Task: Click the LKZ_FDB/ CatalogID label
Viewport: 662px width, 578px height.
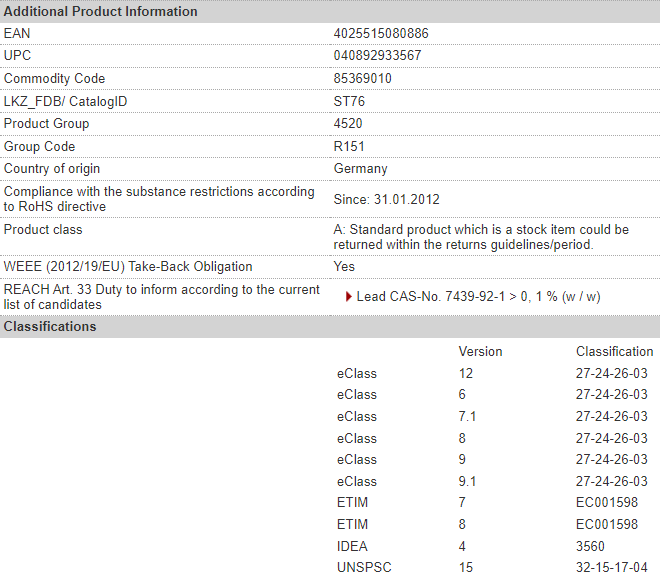Action: pos(65,101)
